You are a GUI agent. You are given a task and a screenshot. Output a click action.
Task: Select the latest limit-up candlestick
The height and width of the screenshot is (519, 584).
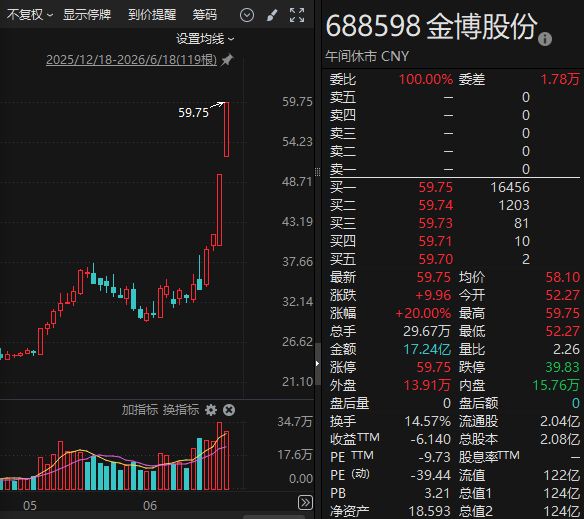(226, 129)
